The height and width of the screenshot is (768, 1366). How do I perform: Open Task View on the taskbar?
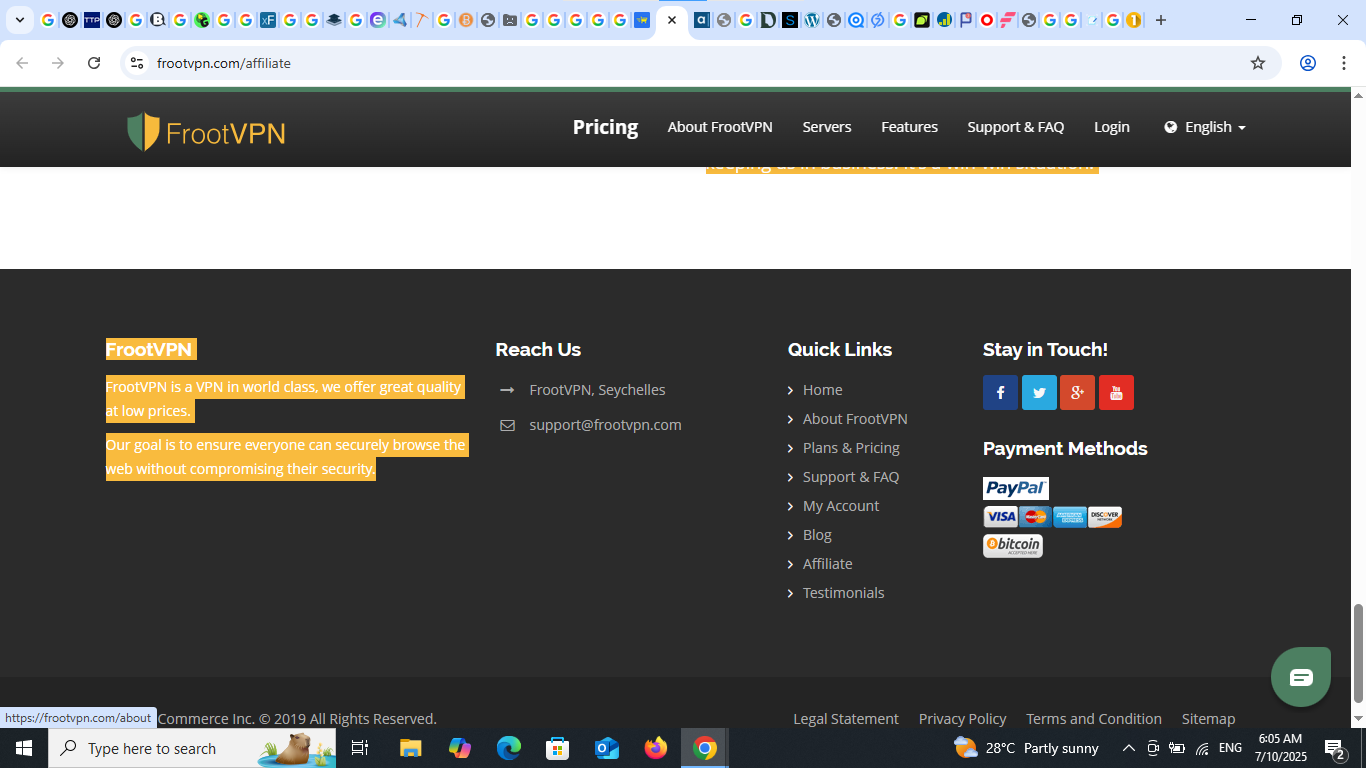click(360, 748)
